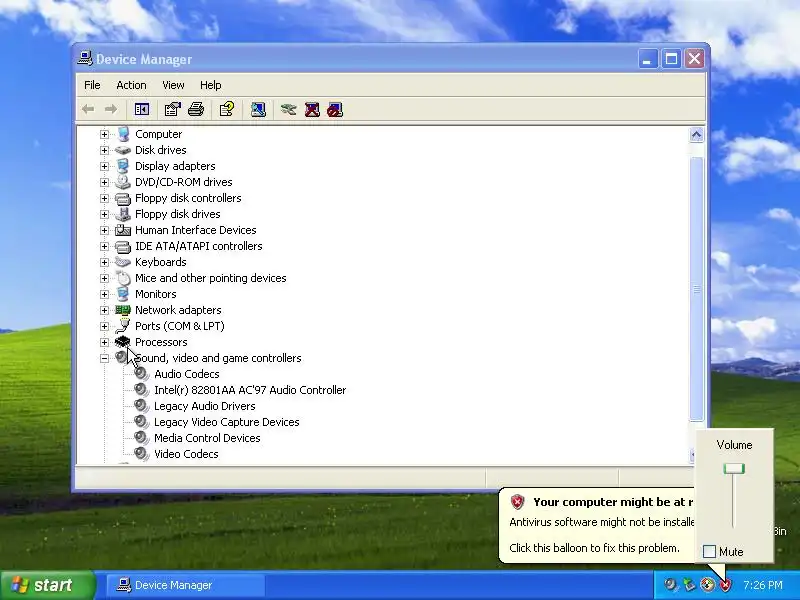Image resolution: width=800 pixels, height=600 pixels.
Task: Select the "Network adapters" label
Action: click(x=178, y=310)
